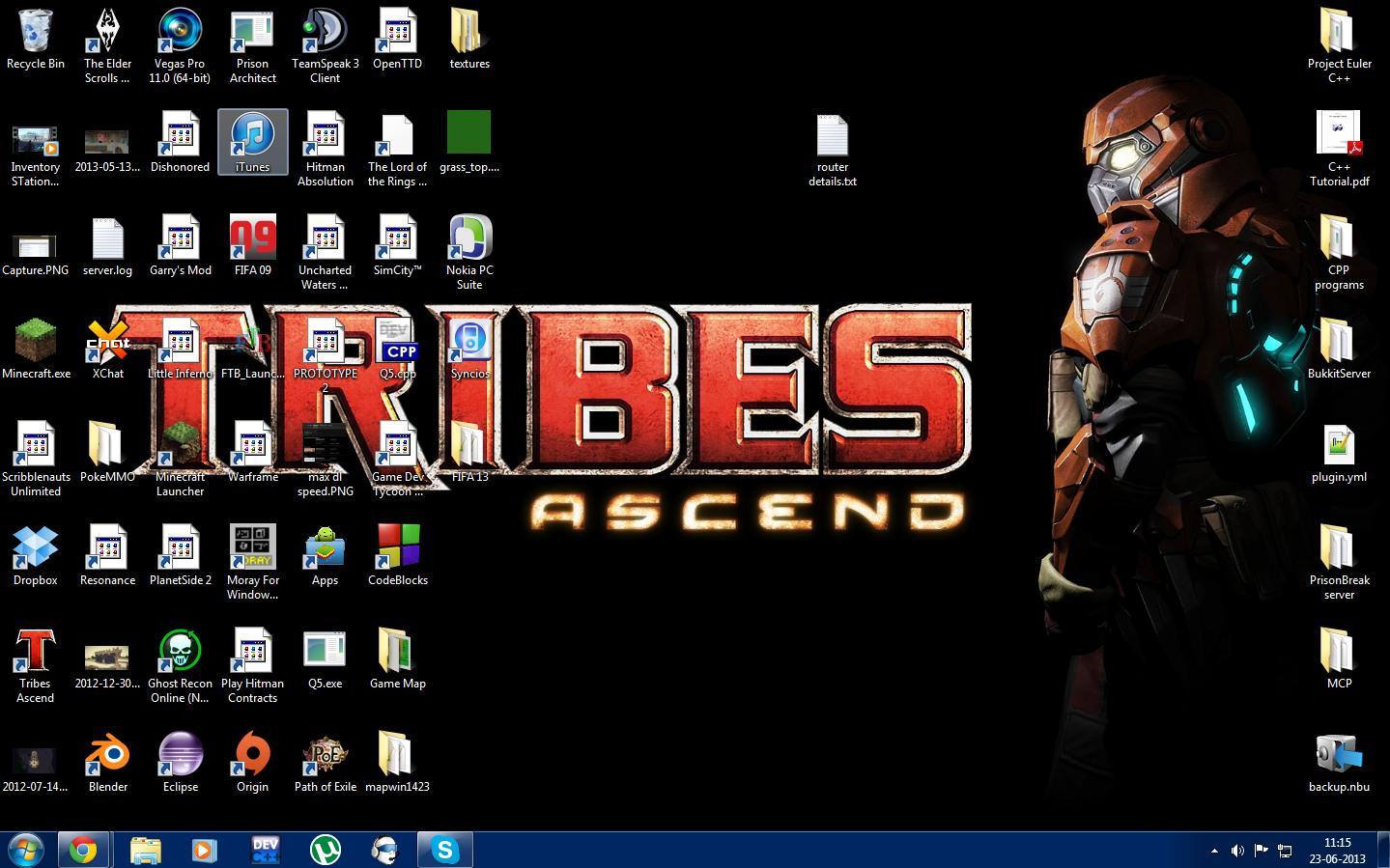Click the Minecraft.exe grass block icon
This screenshot has width=1390, height=868.
click(36, 350)
